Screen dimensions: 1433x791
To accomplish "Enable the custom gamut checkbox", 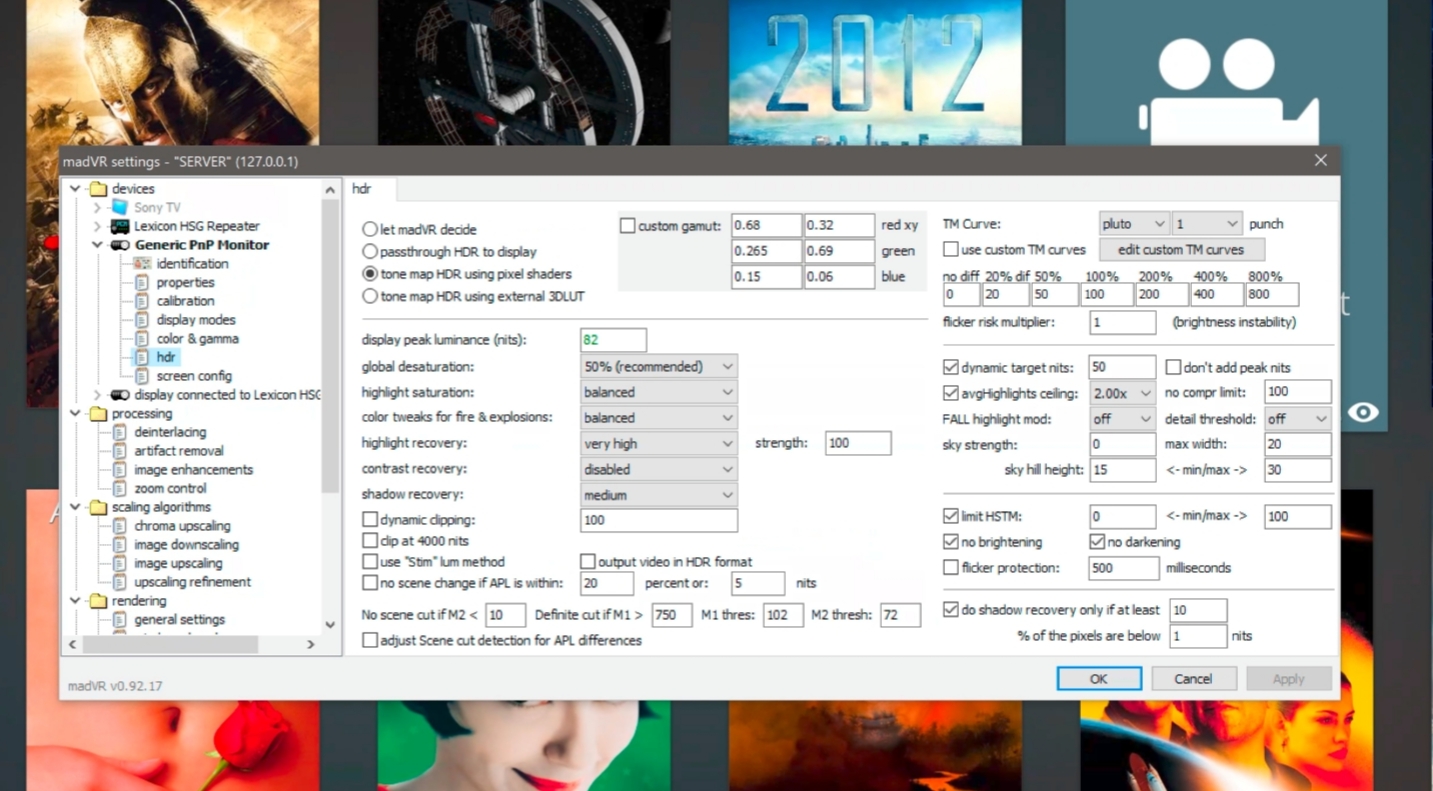I will pyautogui.click(x=627, y=226).
